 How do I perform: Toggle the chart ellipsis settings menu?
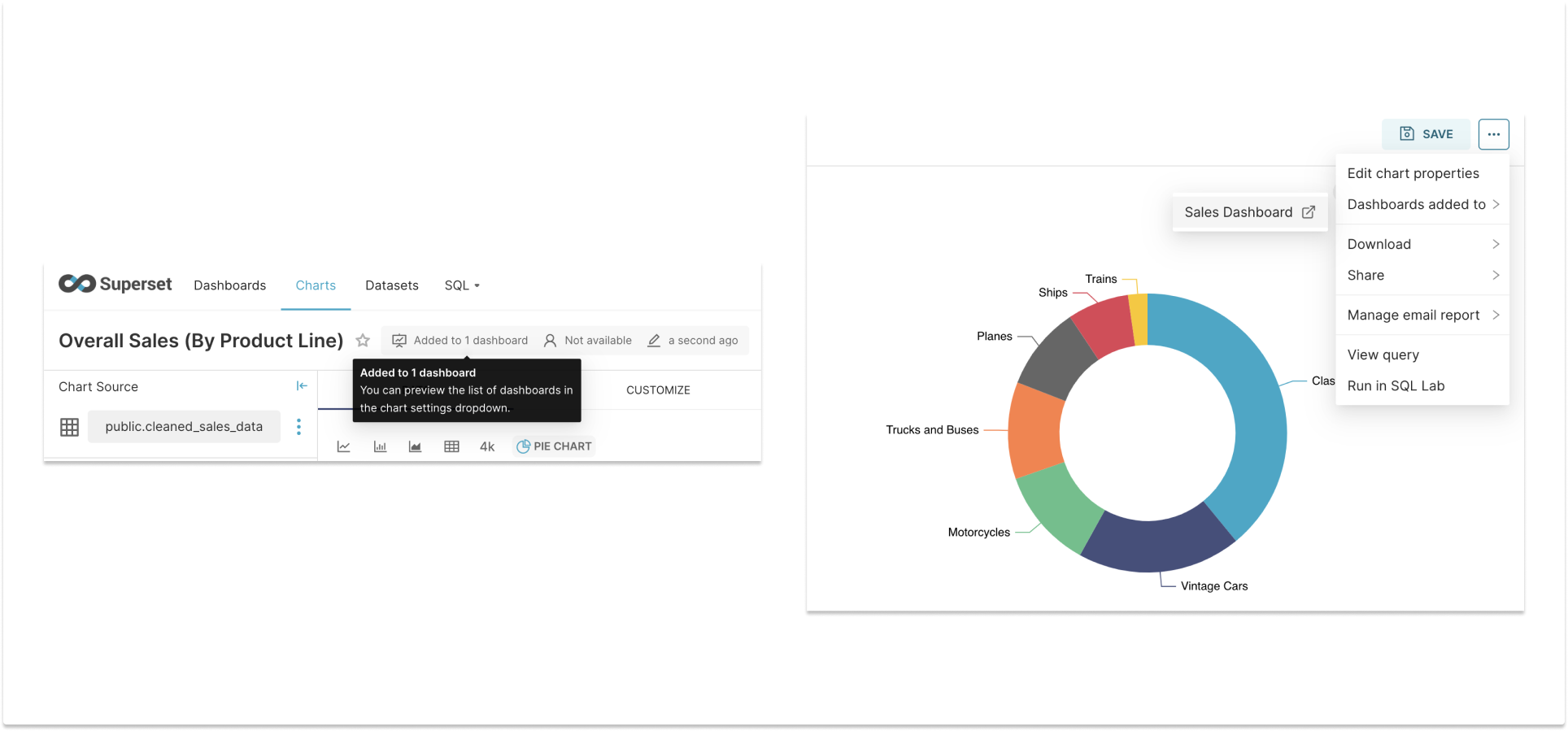1493,134
